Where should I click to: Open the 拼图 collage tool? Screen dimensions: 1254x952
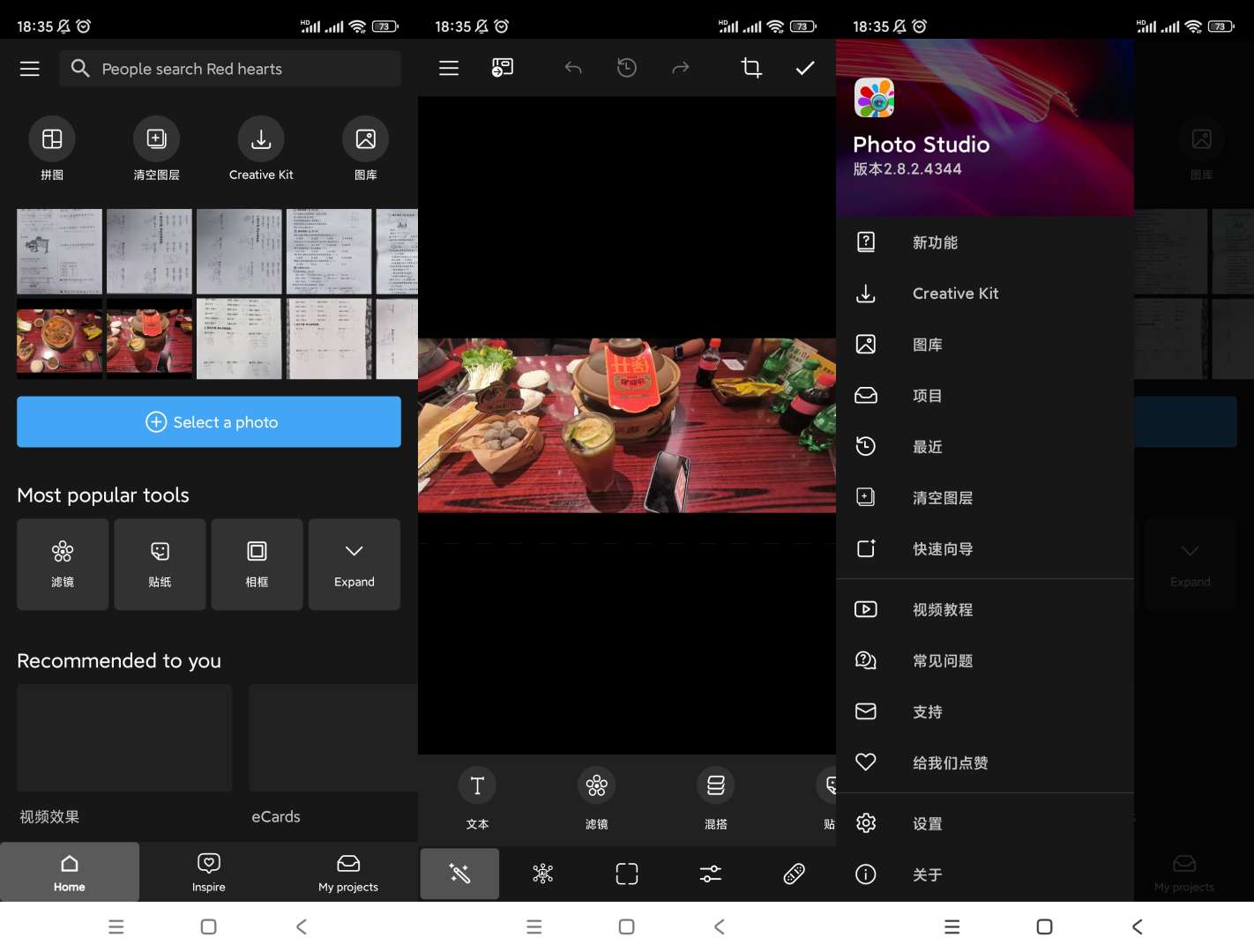click(x=52, y=148)
